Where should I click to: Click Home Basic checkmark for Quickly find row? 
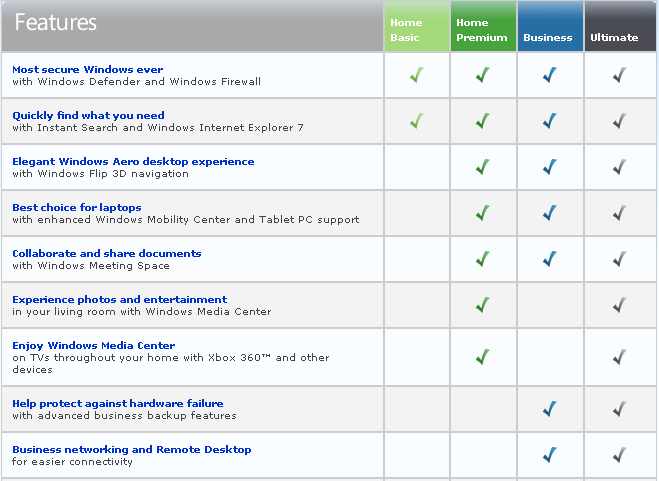(x=416, y=121)
